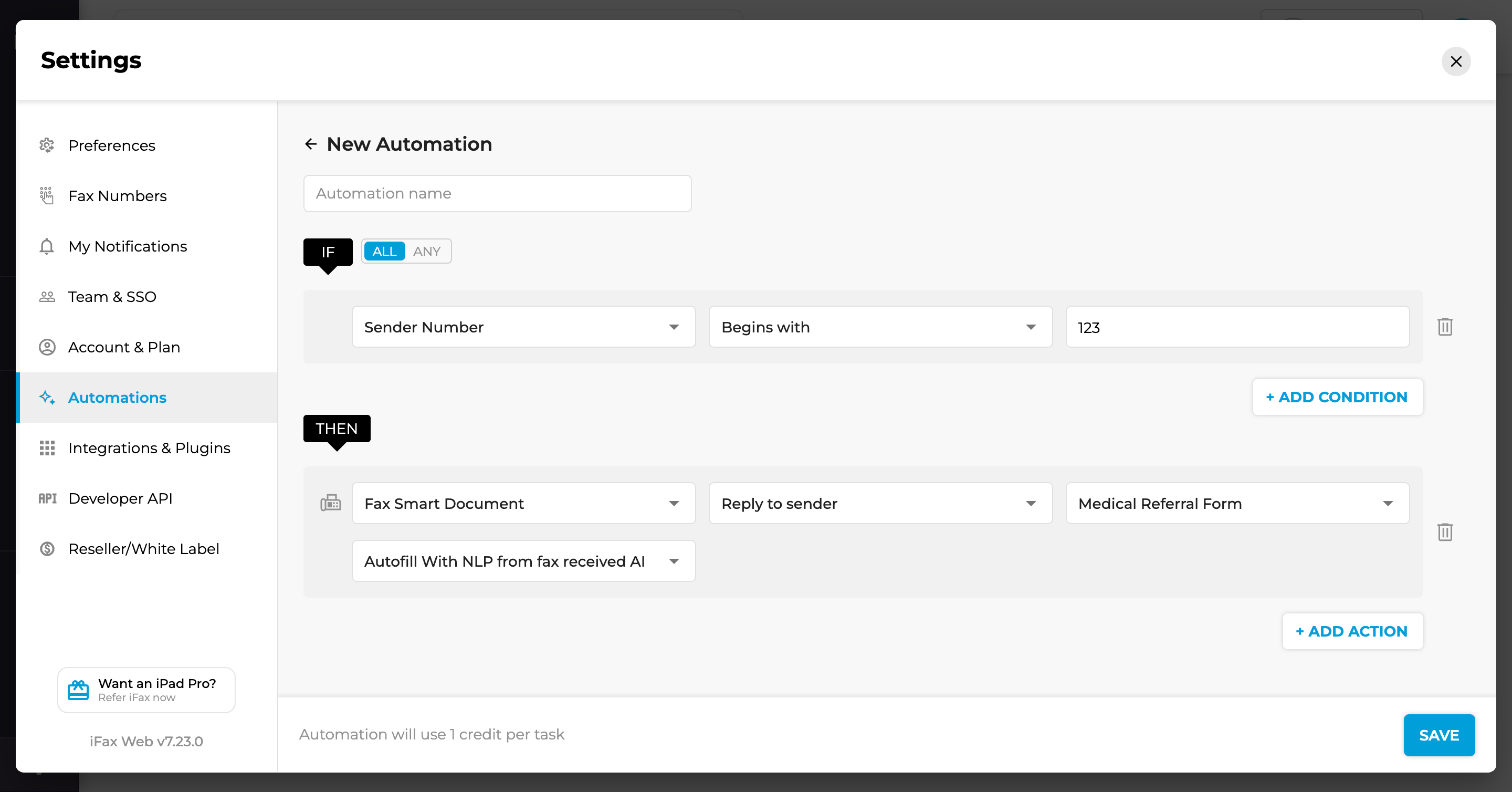Viewport: 1512px width, 792px height.
Task: Open the Medical Referral Form dropdown
Action: click(x=1237, y=503)
